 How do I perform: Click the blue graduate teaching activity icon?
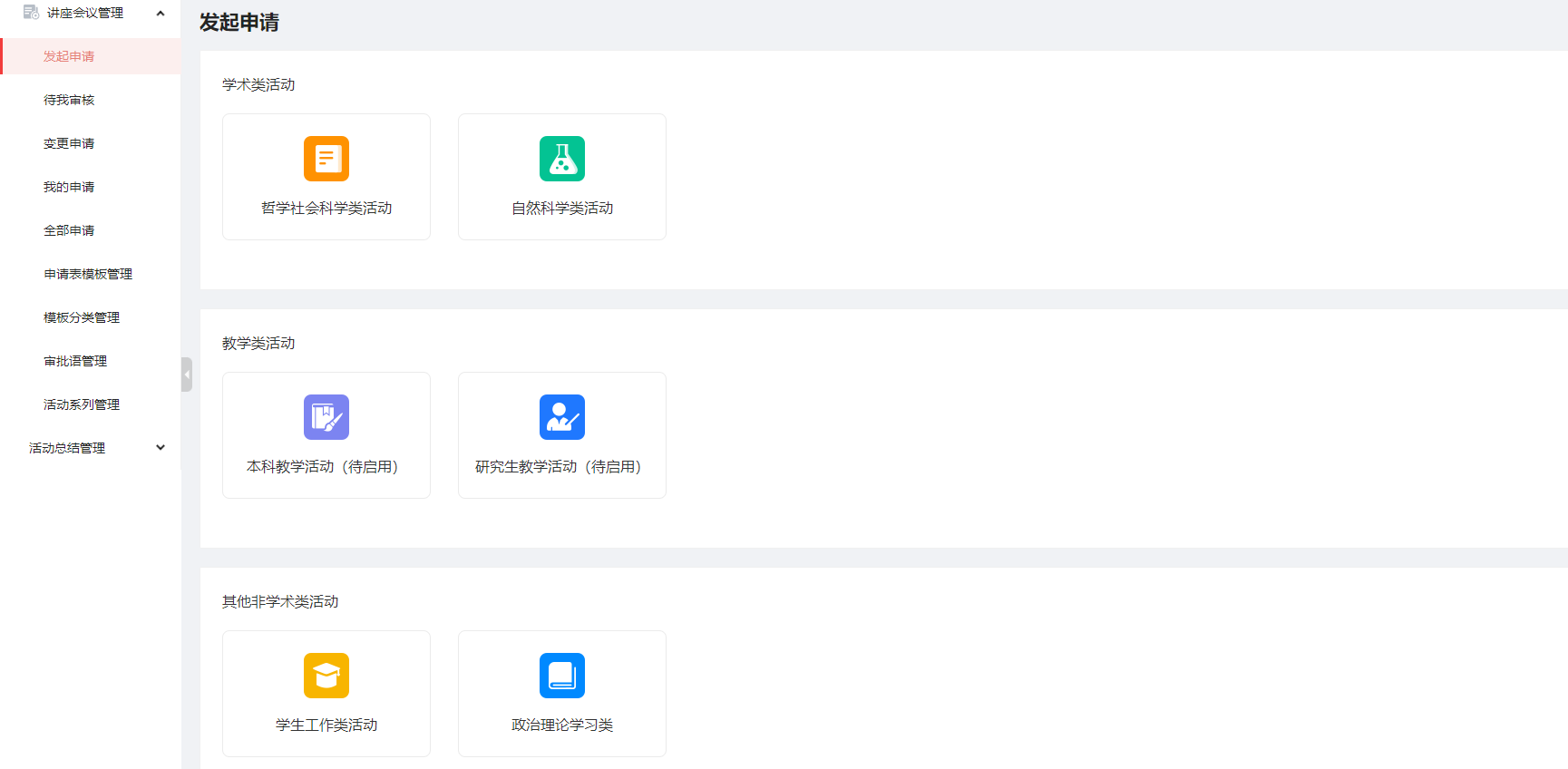(x=562, y=417)
